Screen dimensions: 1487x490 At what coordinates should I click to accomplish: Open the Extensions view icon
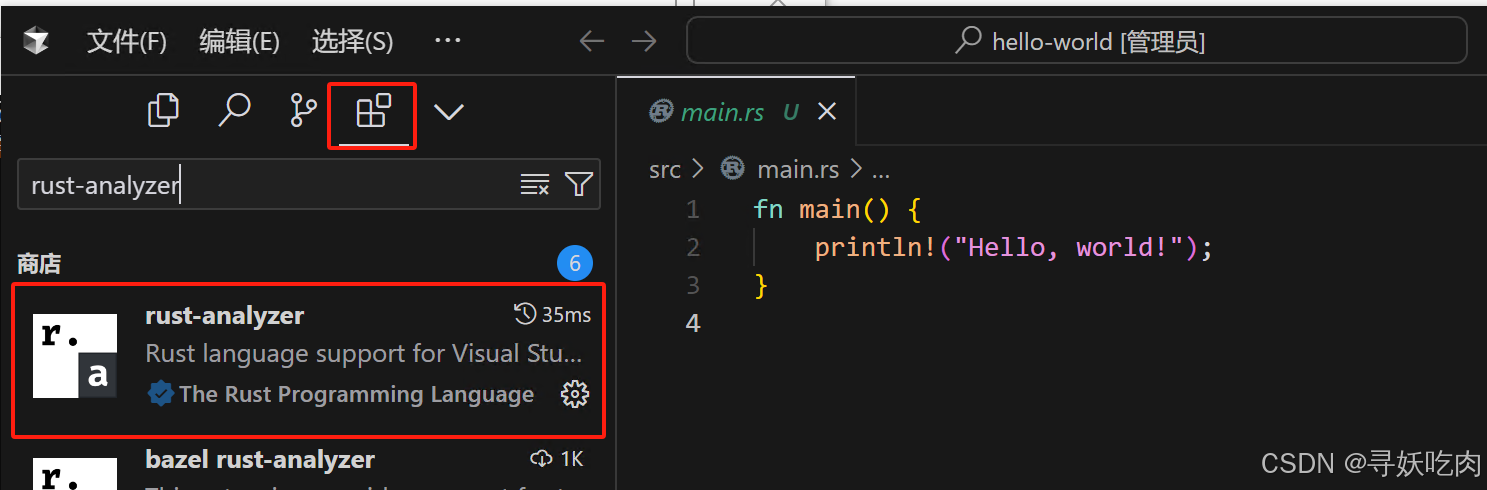(x=373, y=110)
